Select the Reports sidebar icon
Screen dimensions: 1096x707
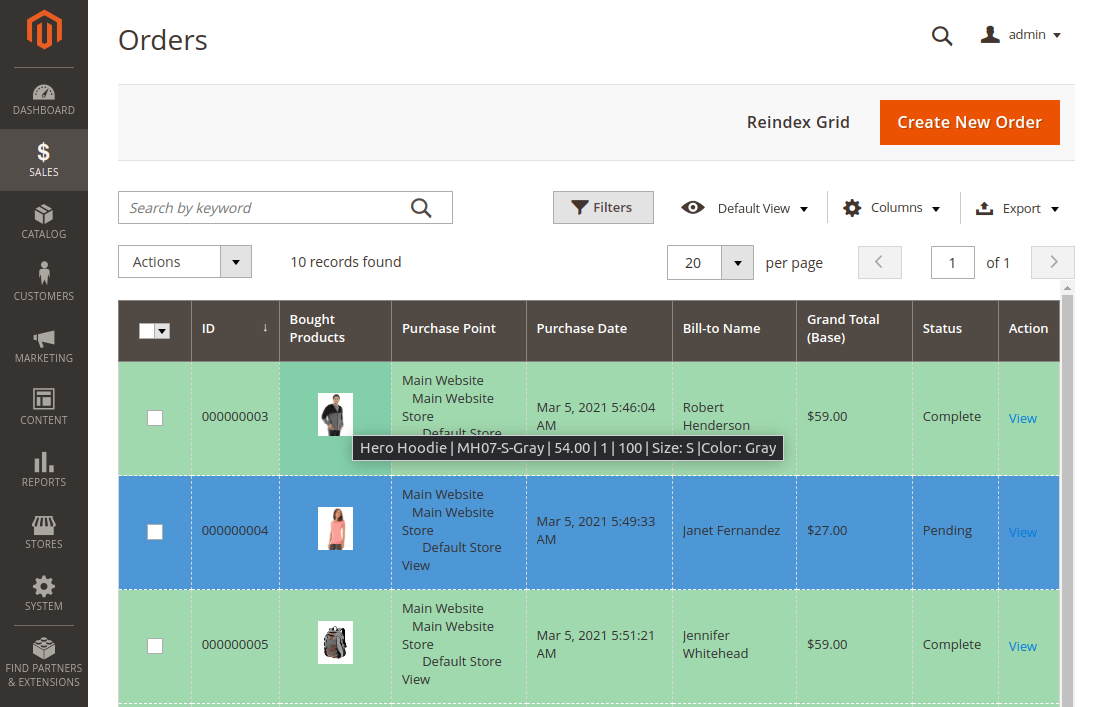coord(44,470)
